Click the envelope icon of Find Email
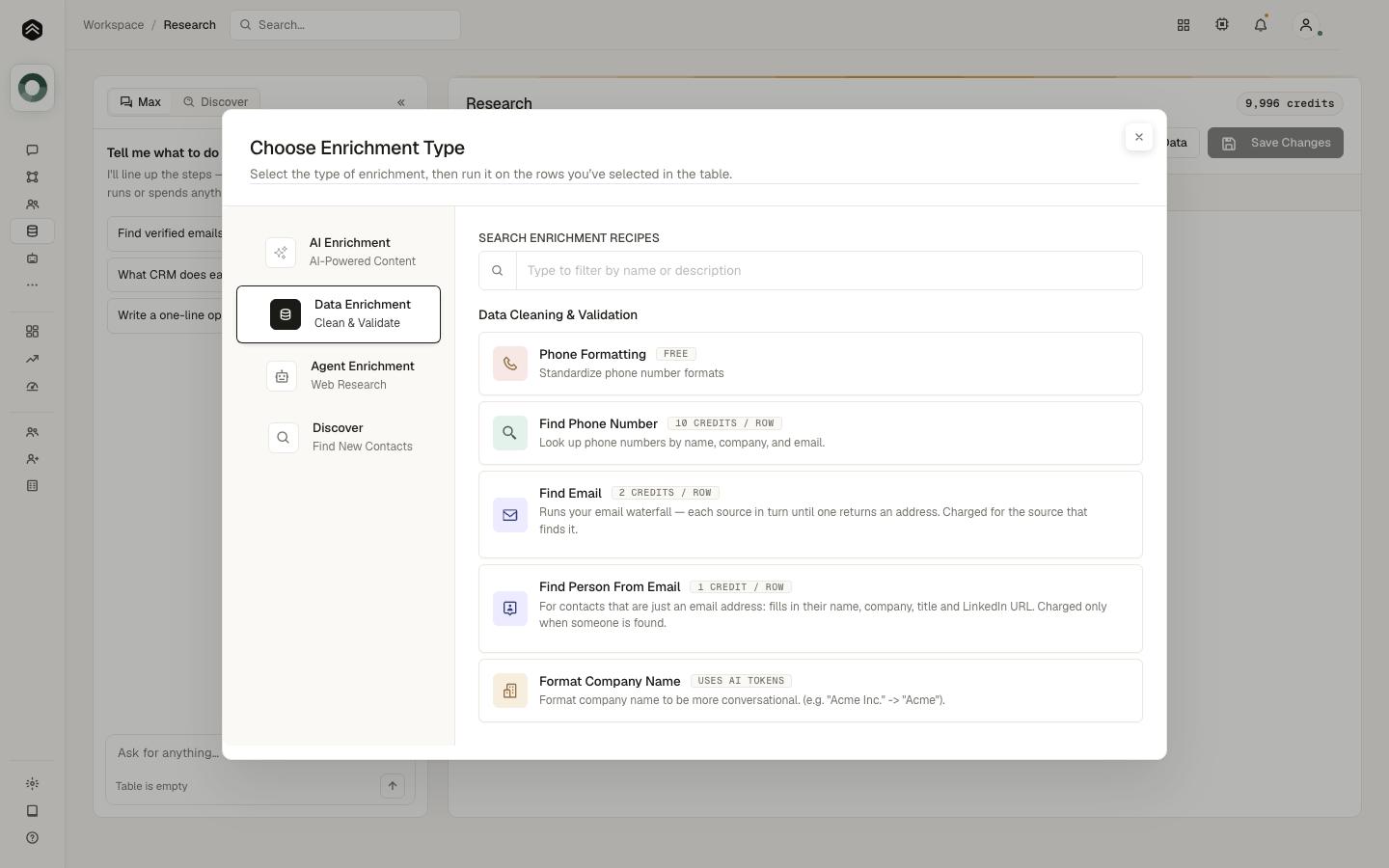1389x868 pixels. point(510,515)
